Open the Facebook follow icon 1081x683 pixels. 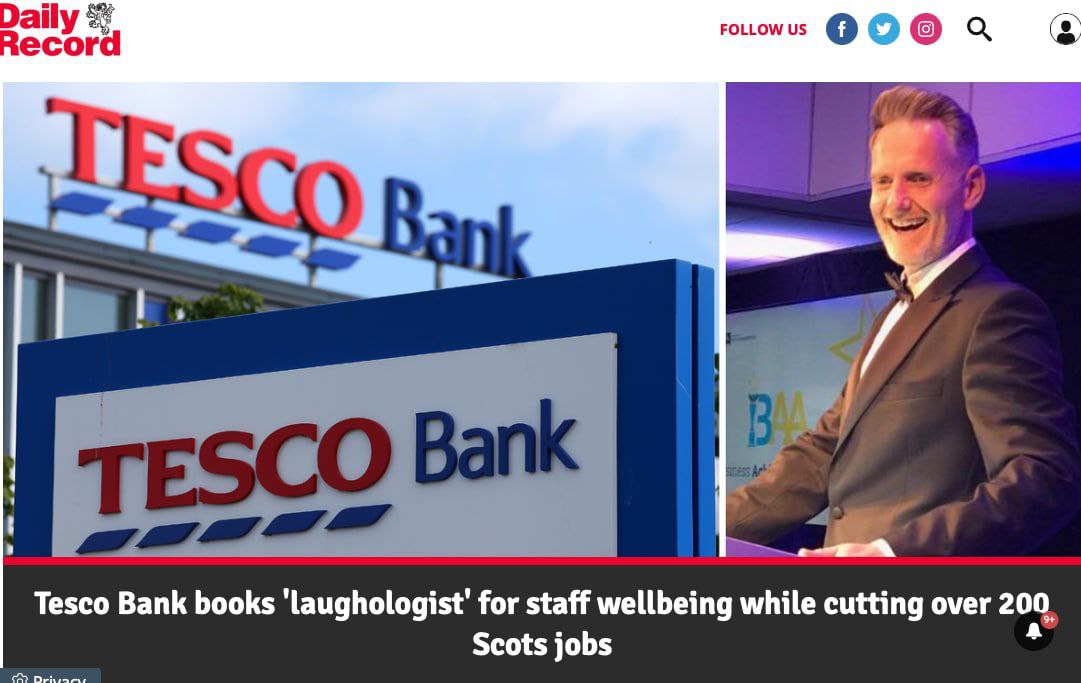coord(842,29)
